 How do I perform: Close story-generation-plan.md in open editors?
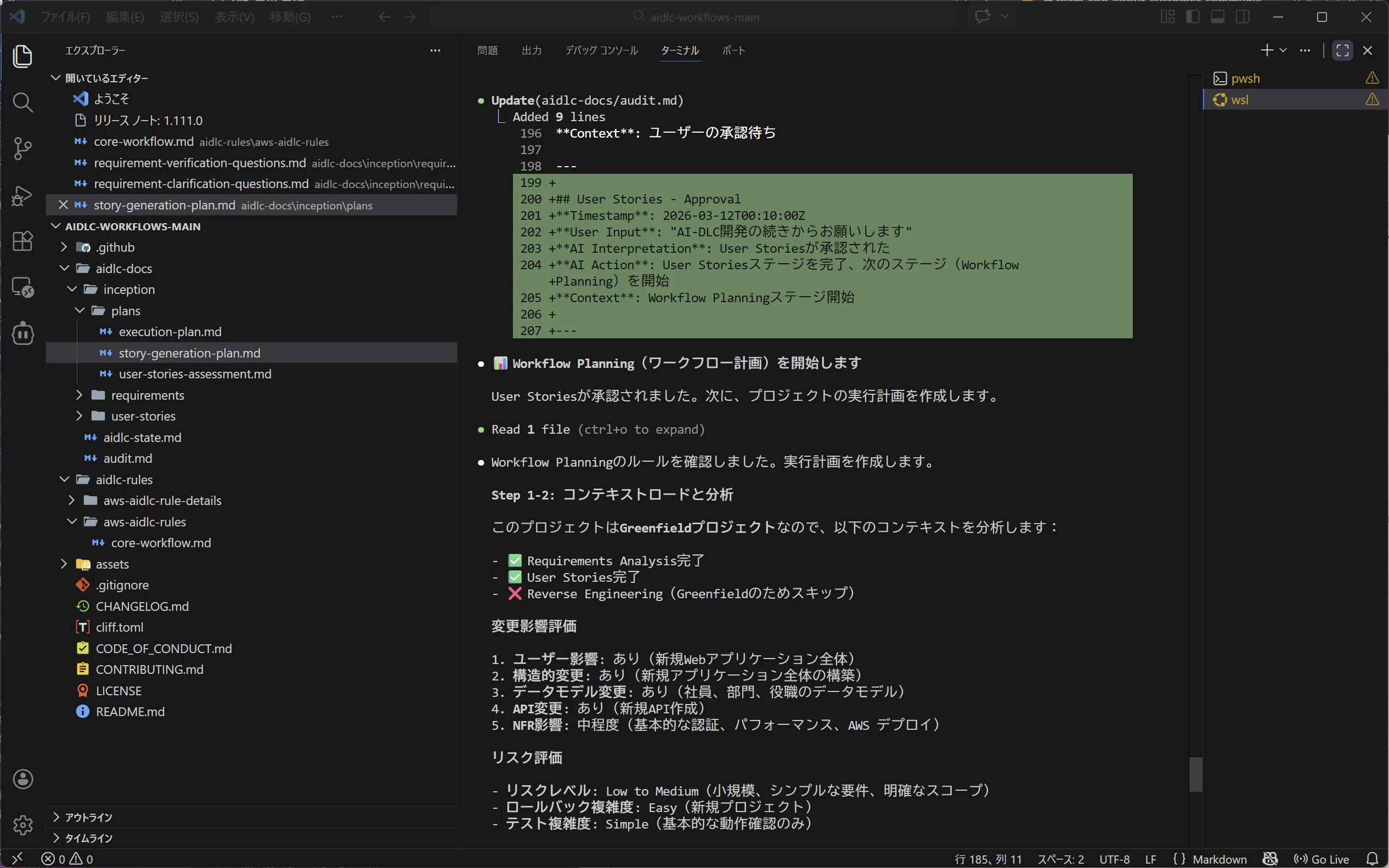click(x=63, y=205)
